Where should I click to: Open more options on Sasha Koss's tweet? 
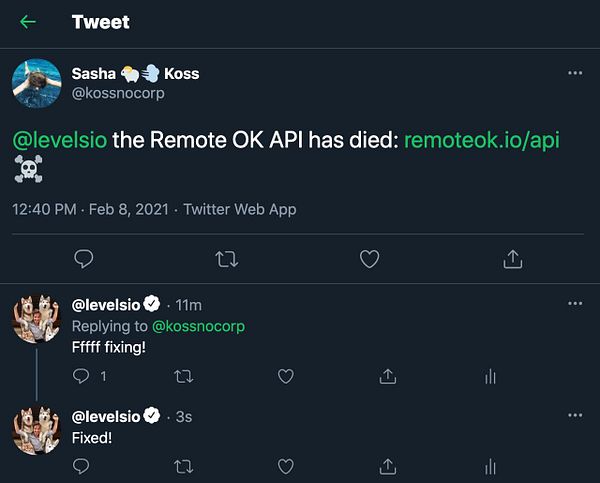pos(574,73)
